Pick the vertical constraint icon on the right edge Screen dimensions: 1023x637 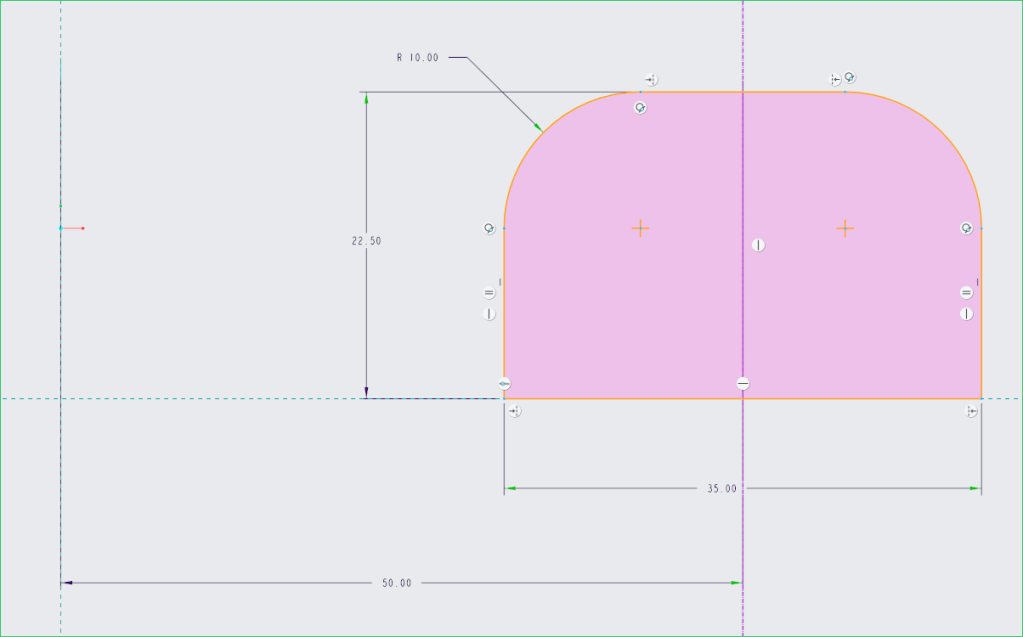966,314
